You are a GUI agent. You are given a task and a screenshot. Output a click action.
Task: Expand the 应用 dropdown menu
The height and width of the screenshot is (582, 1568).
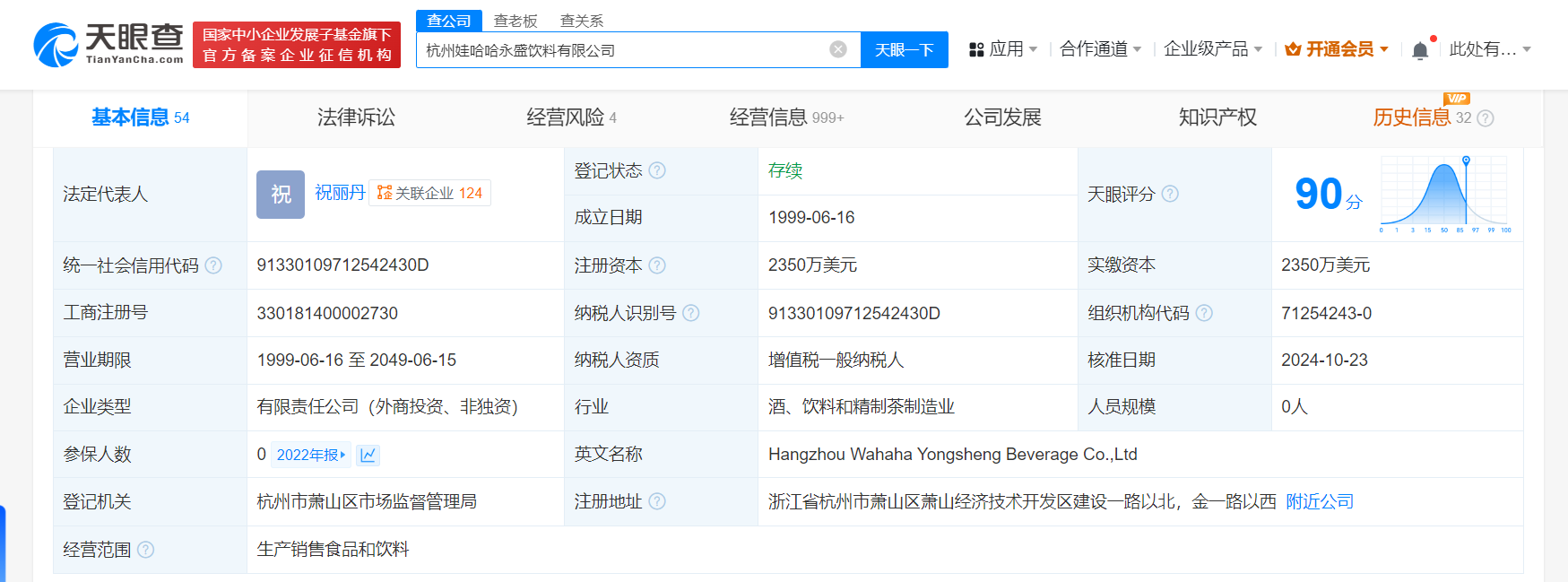point(1033,49)
